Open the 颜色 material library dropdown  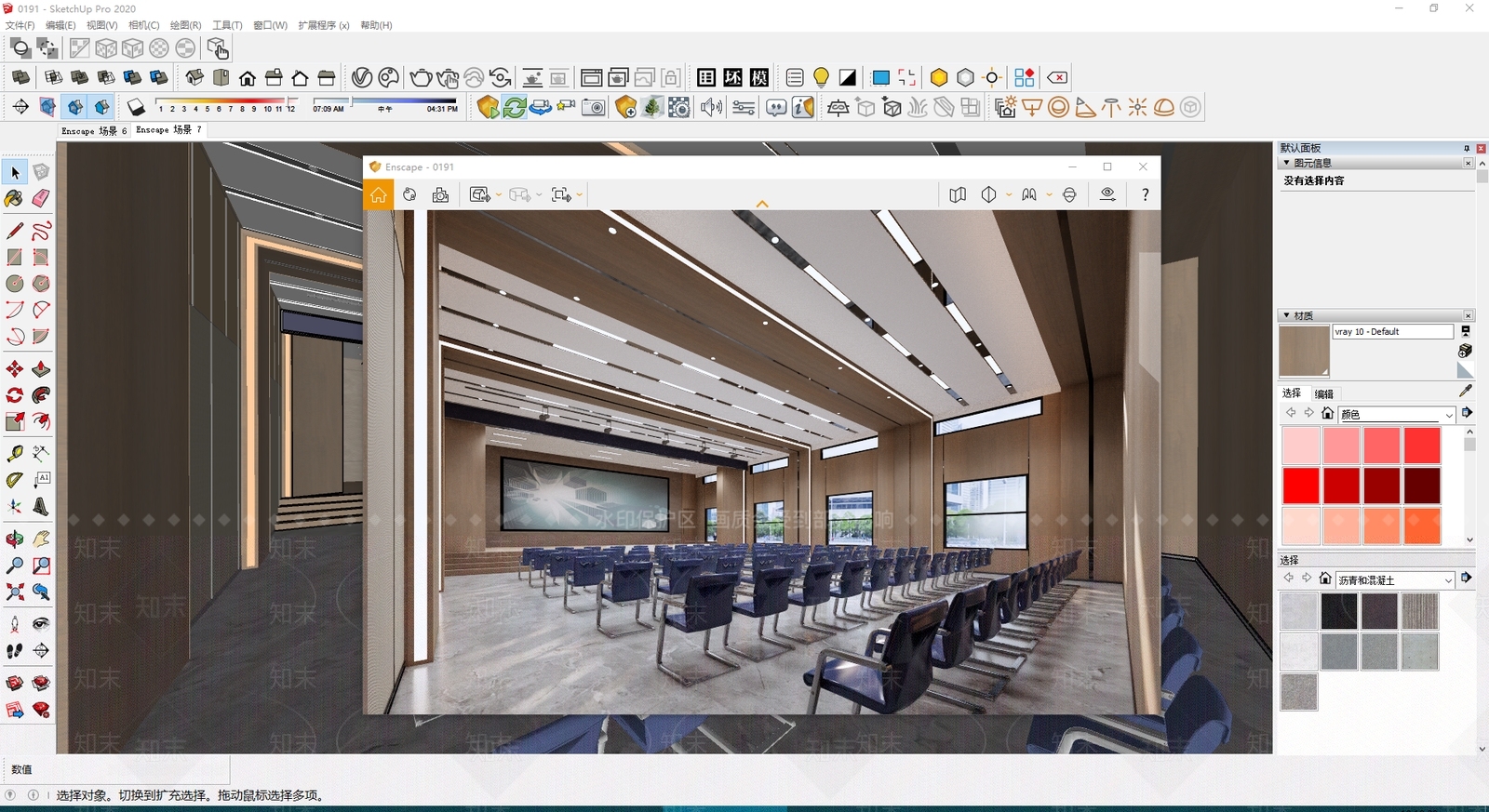[1449, 415]
